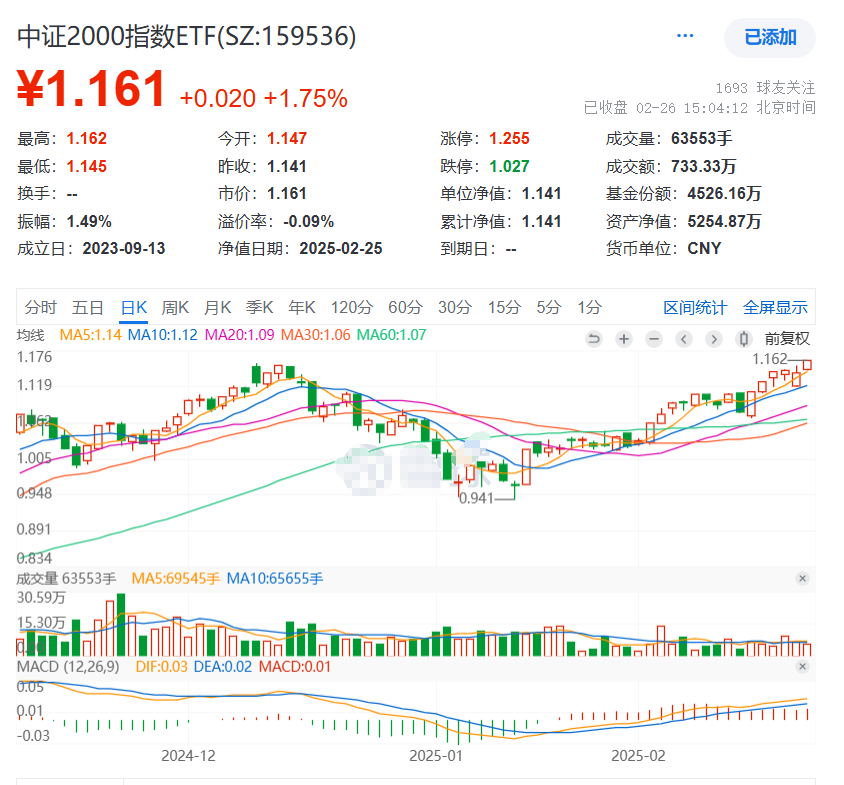Click the undo/reset chart icon
The image size is (844, 785).
pos(594,339)
